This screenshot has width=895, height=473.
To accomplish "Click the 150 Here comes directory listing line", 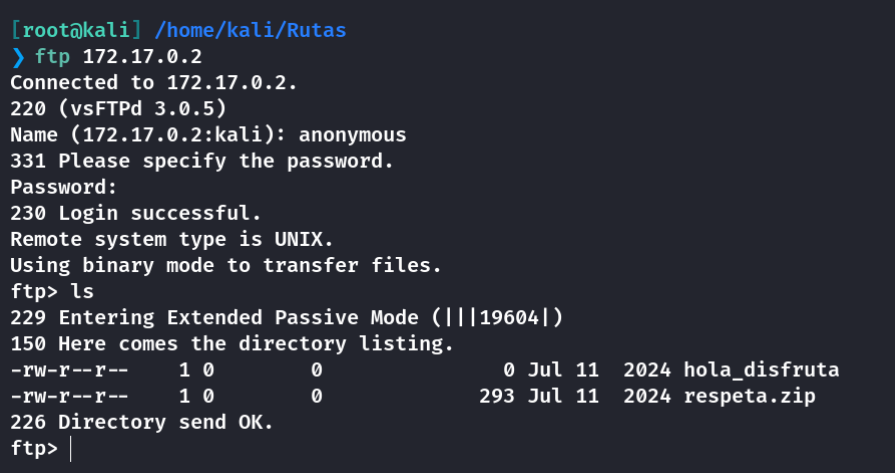I will click(x=232, y=344).
